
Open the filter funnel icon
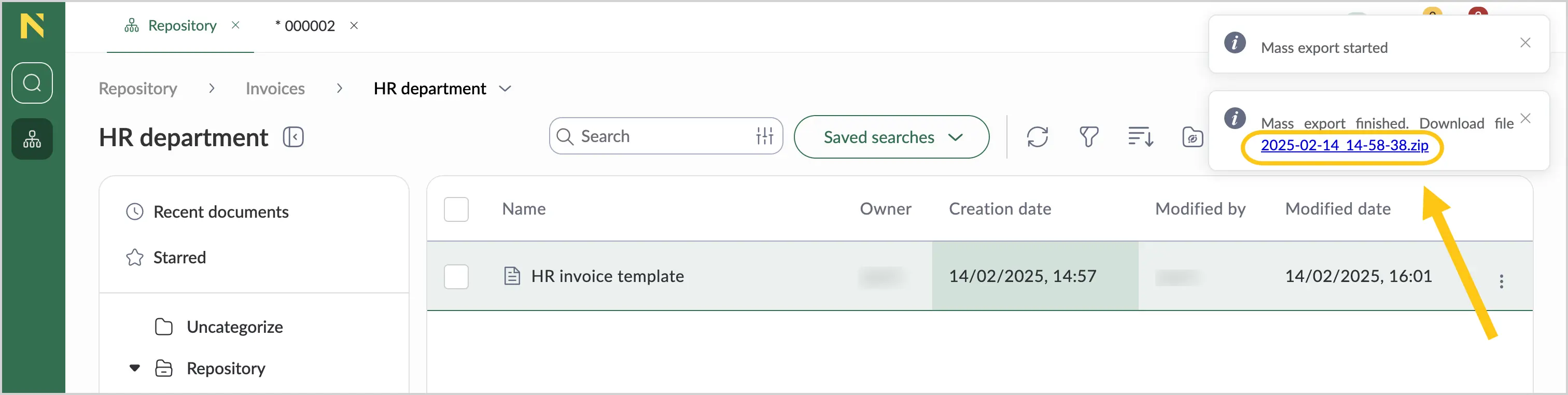1088,137
